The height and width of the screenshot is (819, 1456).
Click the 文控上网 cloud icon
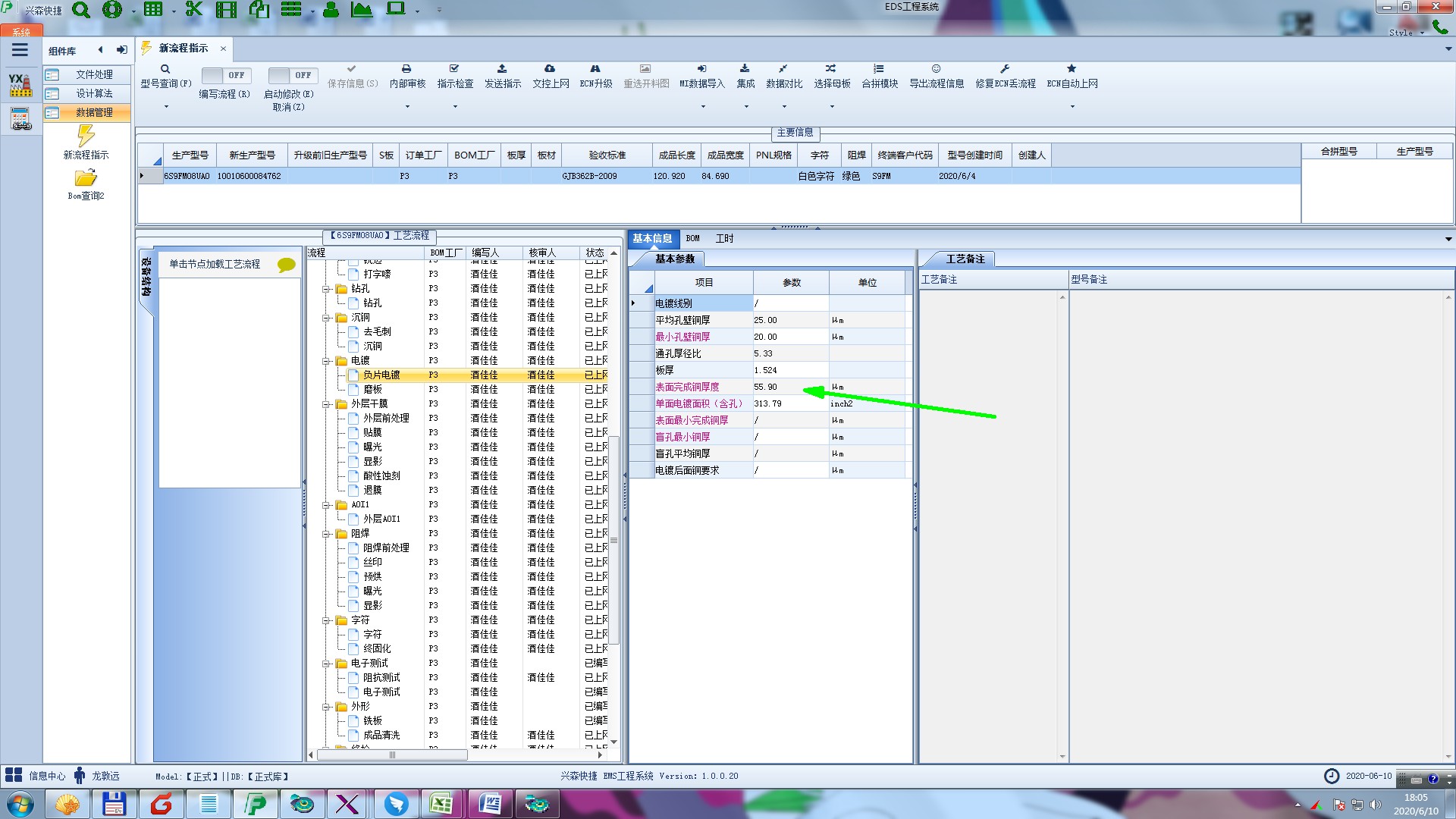pos(550,69)
